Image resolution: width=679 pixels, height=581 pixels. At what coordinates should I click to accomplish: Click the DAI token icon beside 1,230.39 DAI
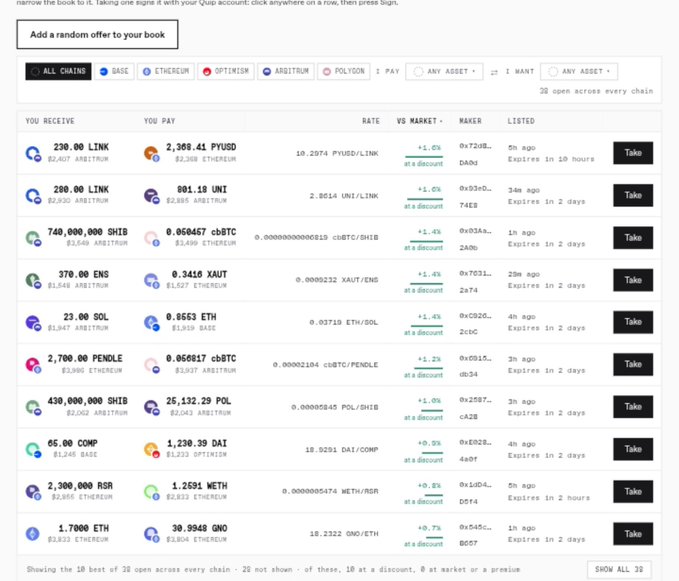tap(152, 450)
